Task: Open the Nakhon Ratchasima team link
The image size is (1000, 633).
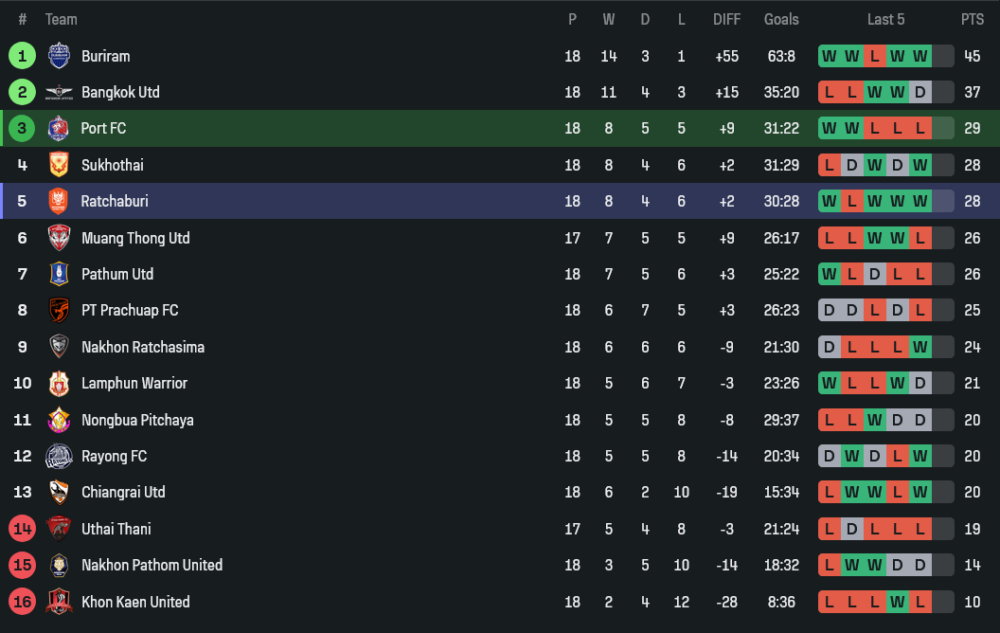Action: tap(142, 347)
